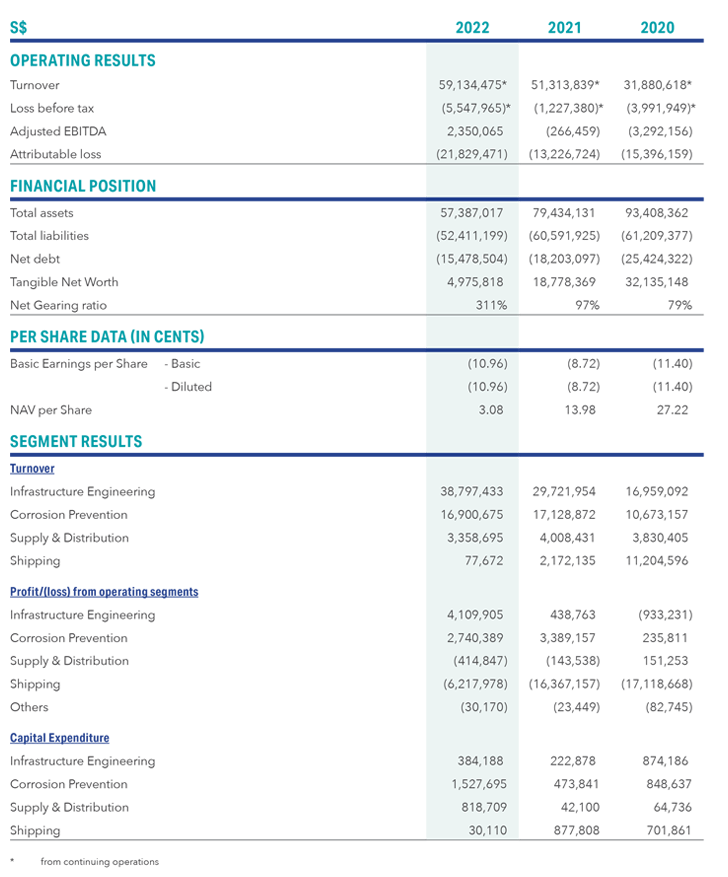Screen dimensions: 728x877
Task: Click the 2020 column header
Action: (657, 27)
